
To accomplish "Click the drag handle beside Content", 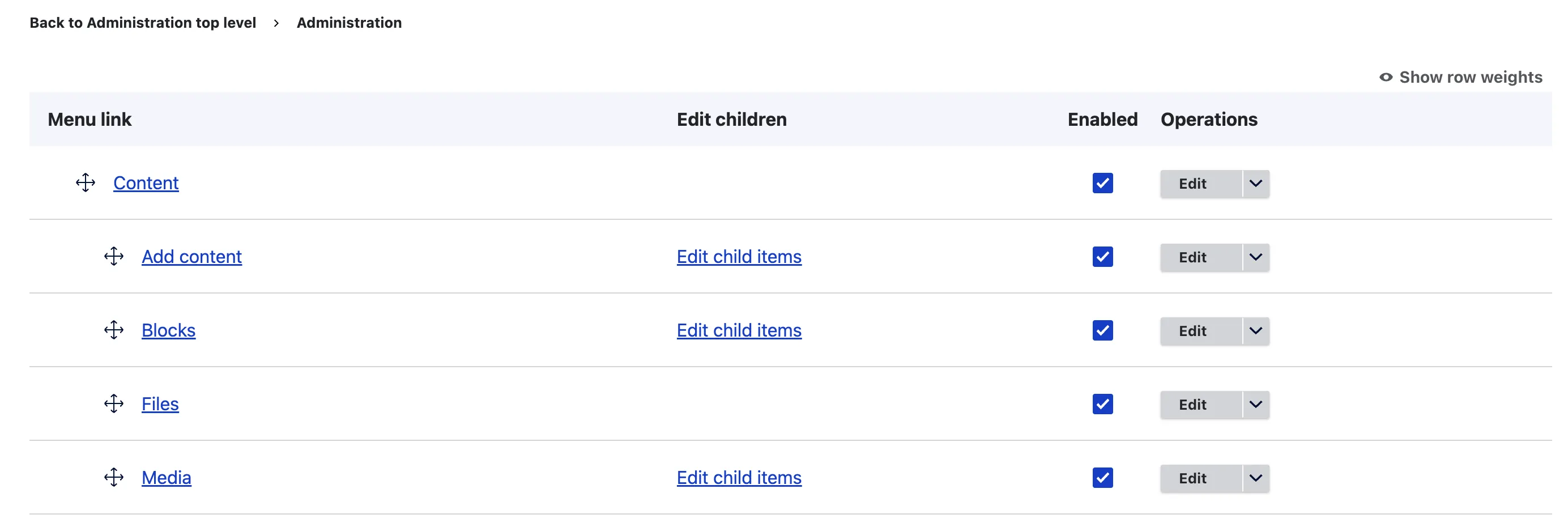I will (x=85, y=183).
